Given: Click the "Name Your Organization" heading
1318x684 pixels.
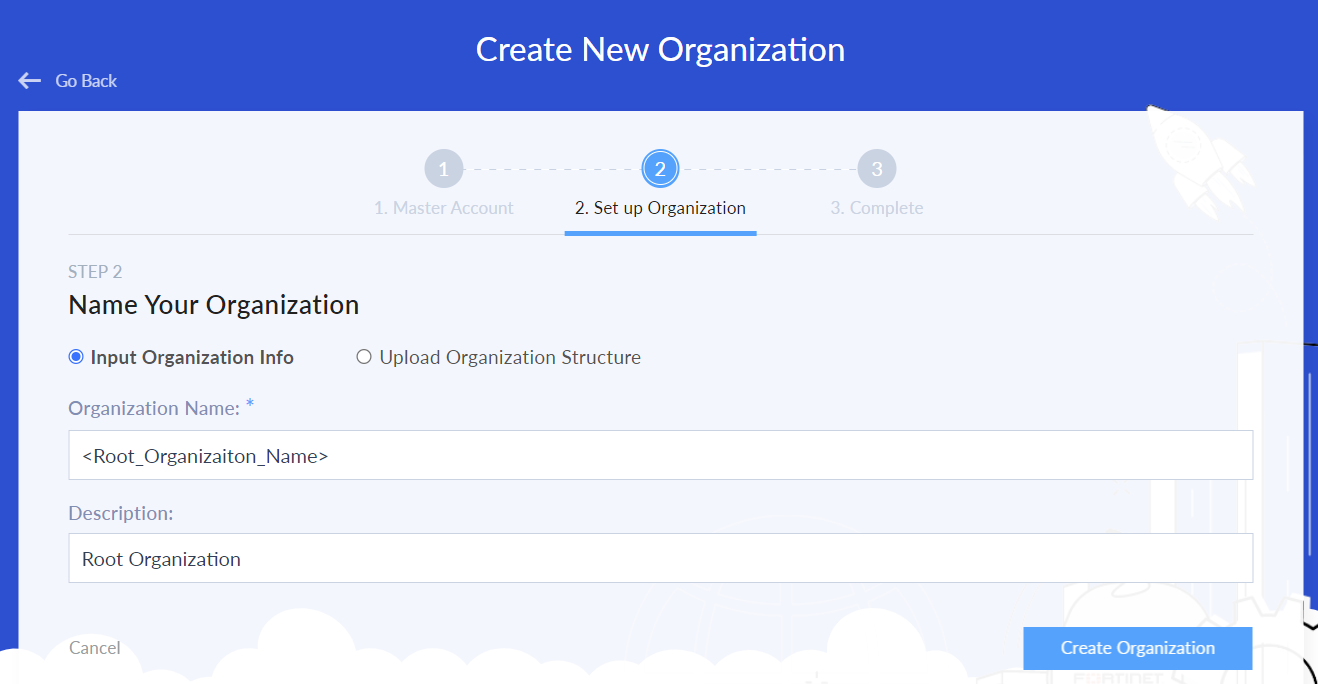Looking at the screenshot, I should (x=213, y=305).
